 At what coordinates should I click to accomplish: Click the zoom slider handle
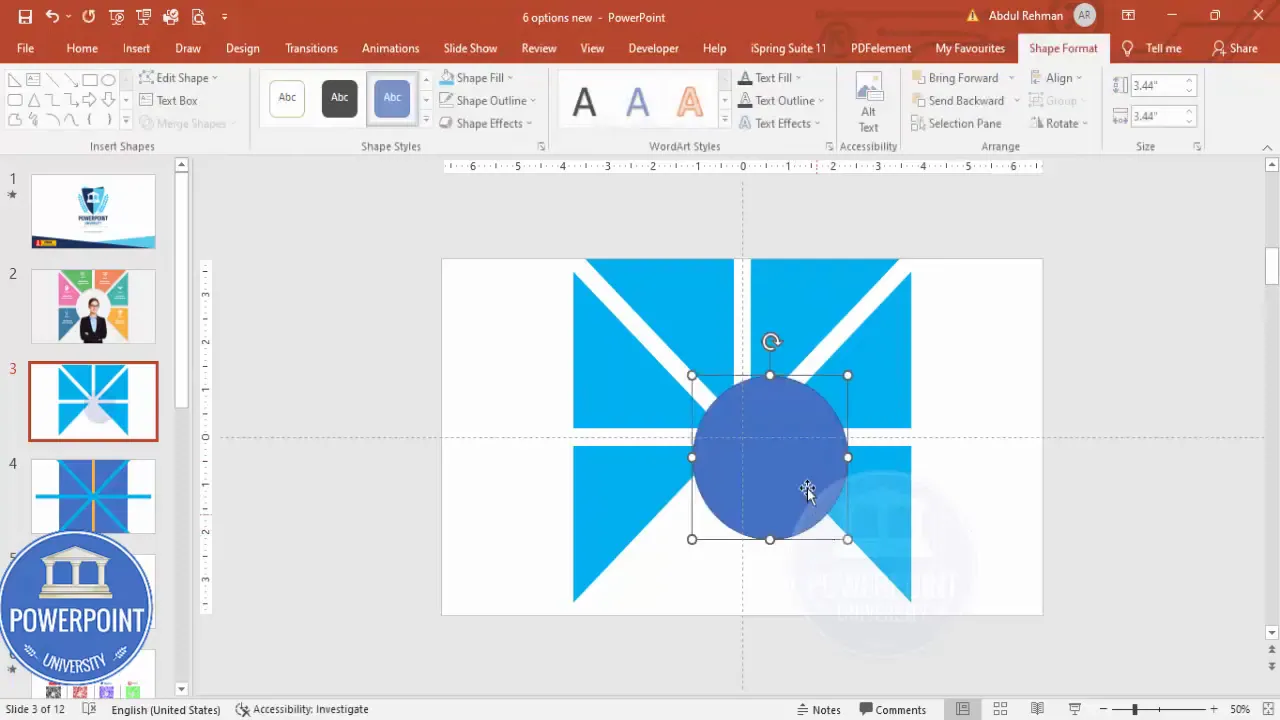(1135, 709)
